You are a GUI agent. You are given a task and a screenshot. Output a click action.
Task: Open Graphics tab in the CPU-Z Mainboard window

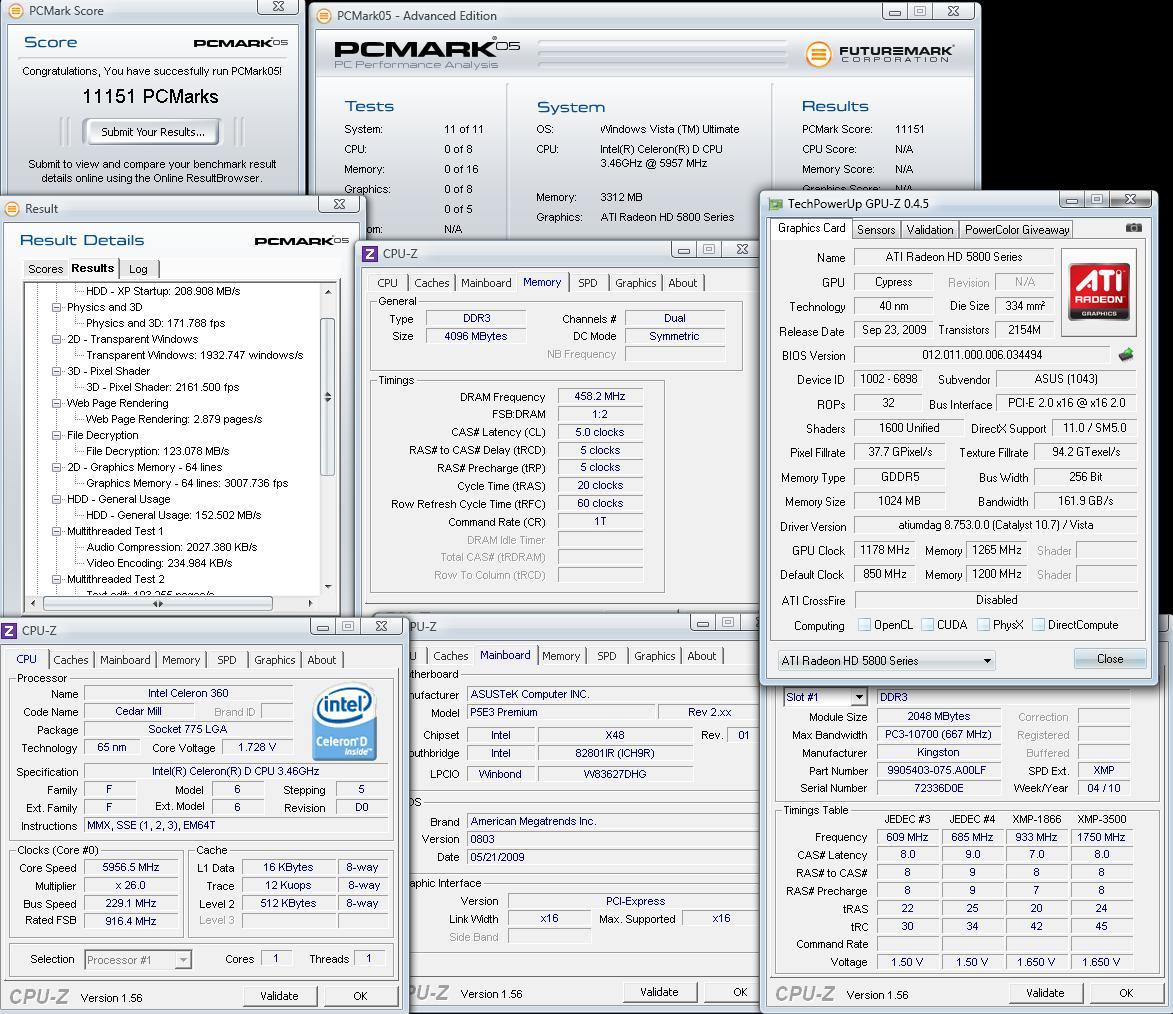(x=655, y=656)
